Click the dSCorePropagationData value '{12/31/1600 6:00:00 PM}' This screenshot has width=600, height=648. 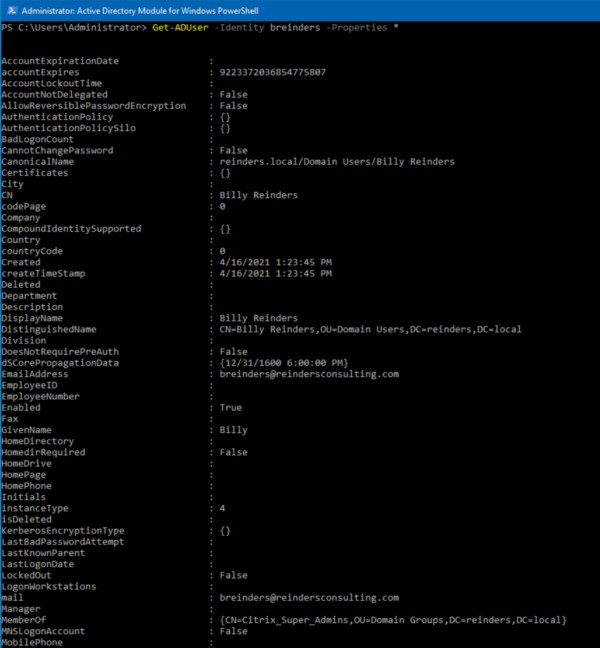(x=283, y=362)
